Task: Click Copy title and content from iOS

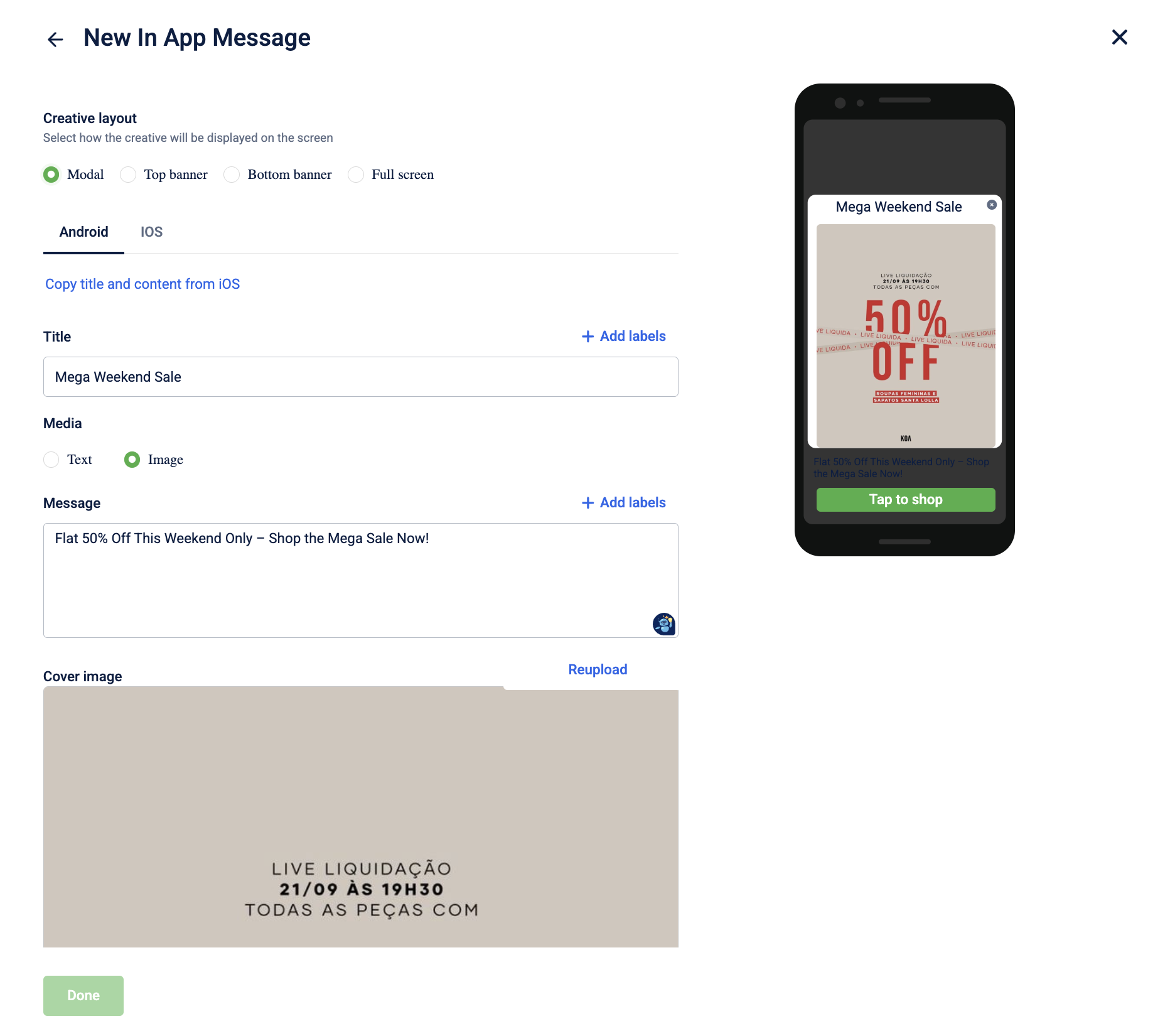Action: pyautogui.click(x=142, y=284)
